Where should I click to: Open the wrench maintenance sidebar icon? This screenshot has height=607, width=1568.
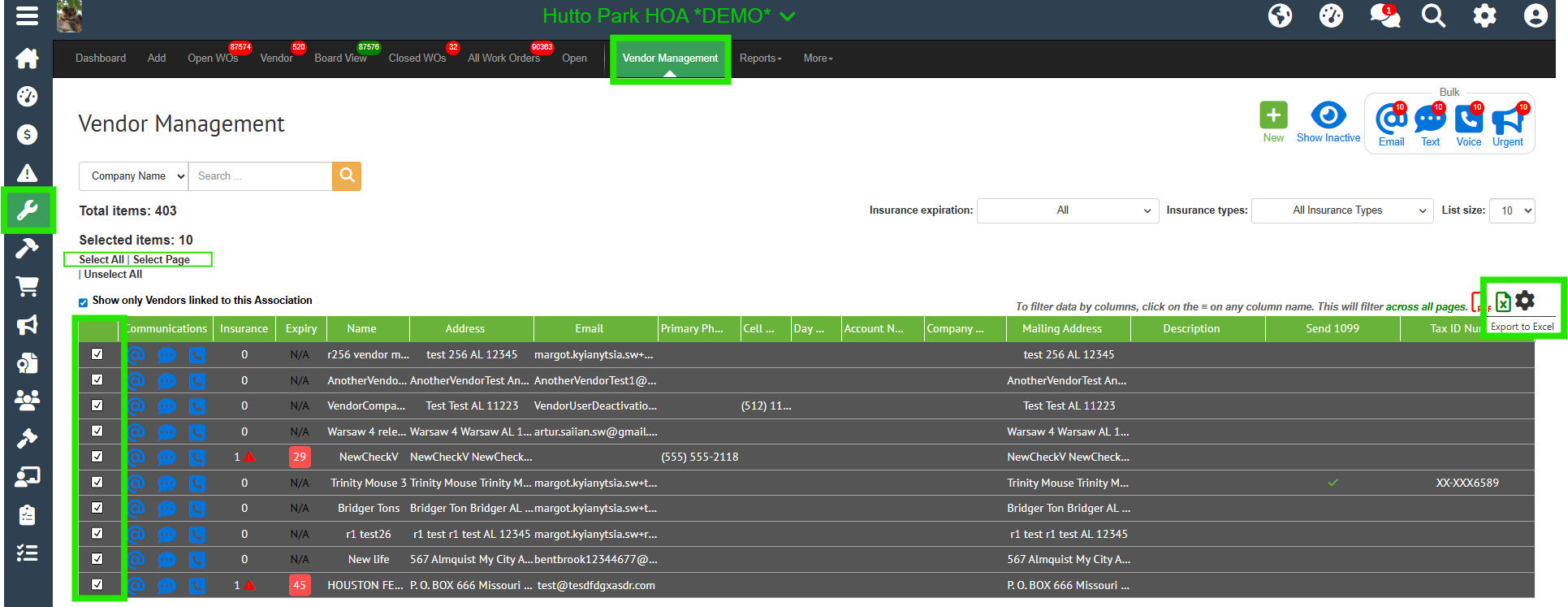coord(27,210)
